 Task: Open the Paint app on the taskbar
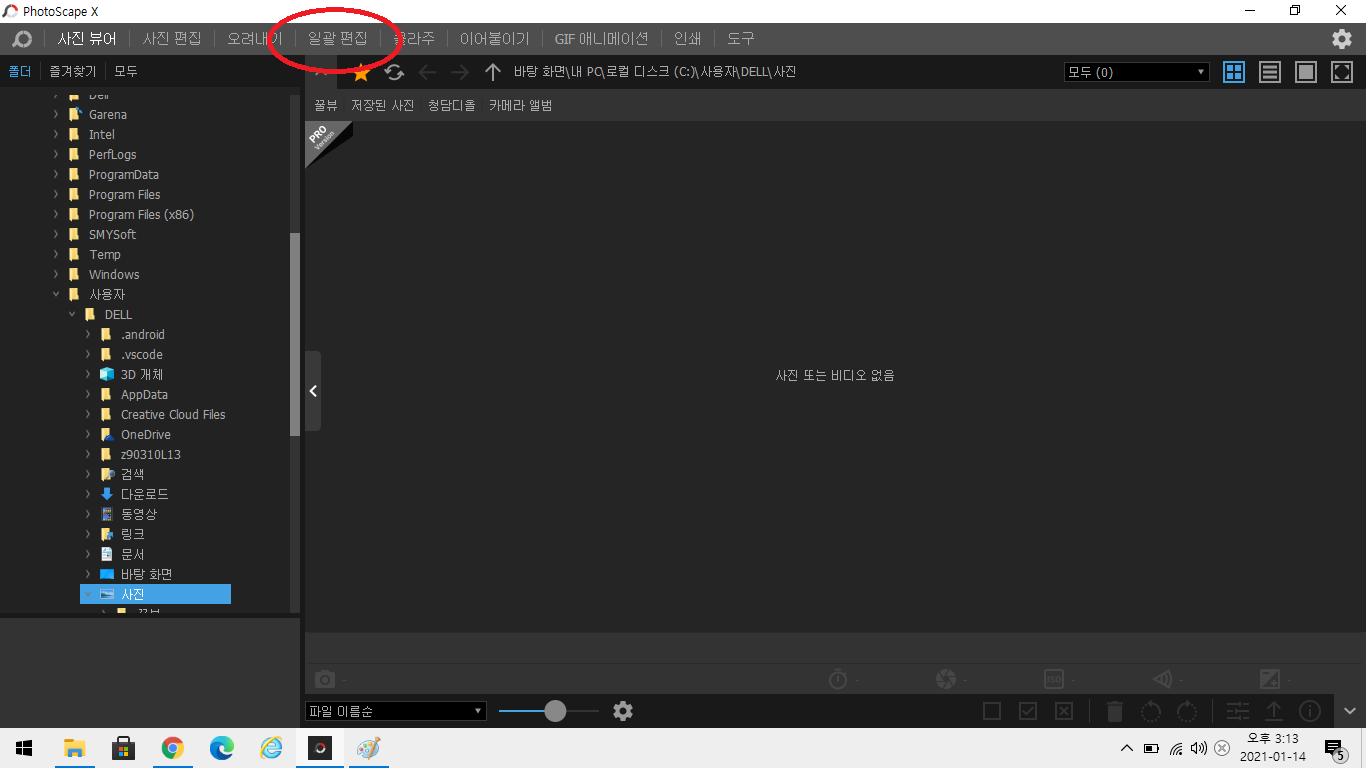[x=369, y=748]
